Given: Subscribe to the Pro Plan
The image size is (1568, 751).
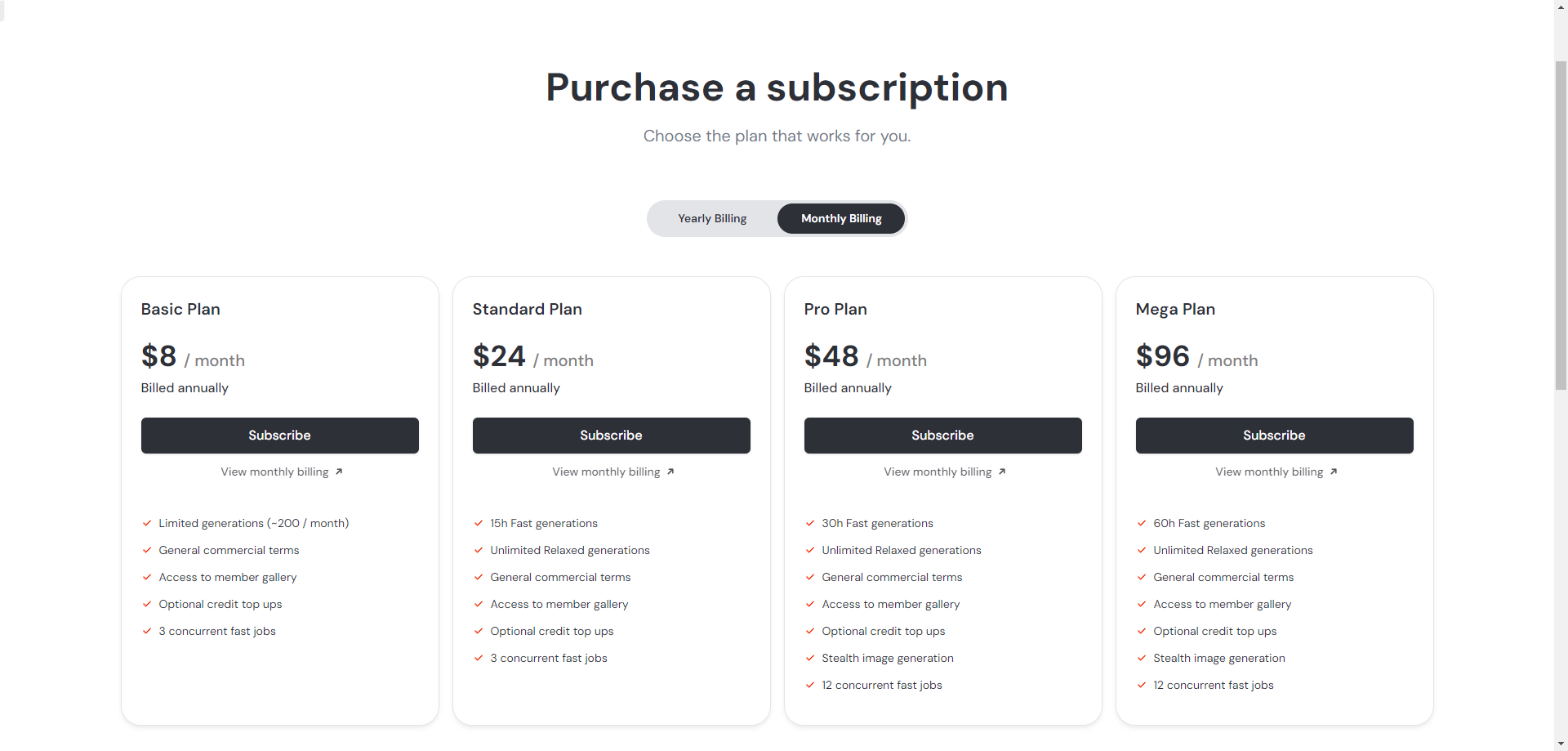Looking at the screenshot, I should pos(942,436).
